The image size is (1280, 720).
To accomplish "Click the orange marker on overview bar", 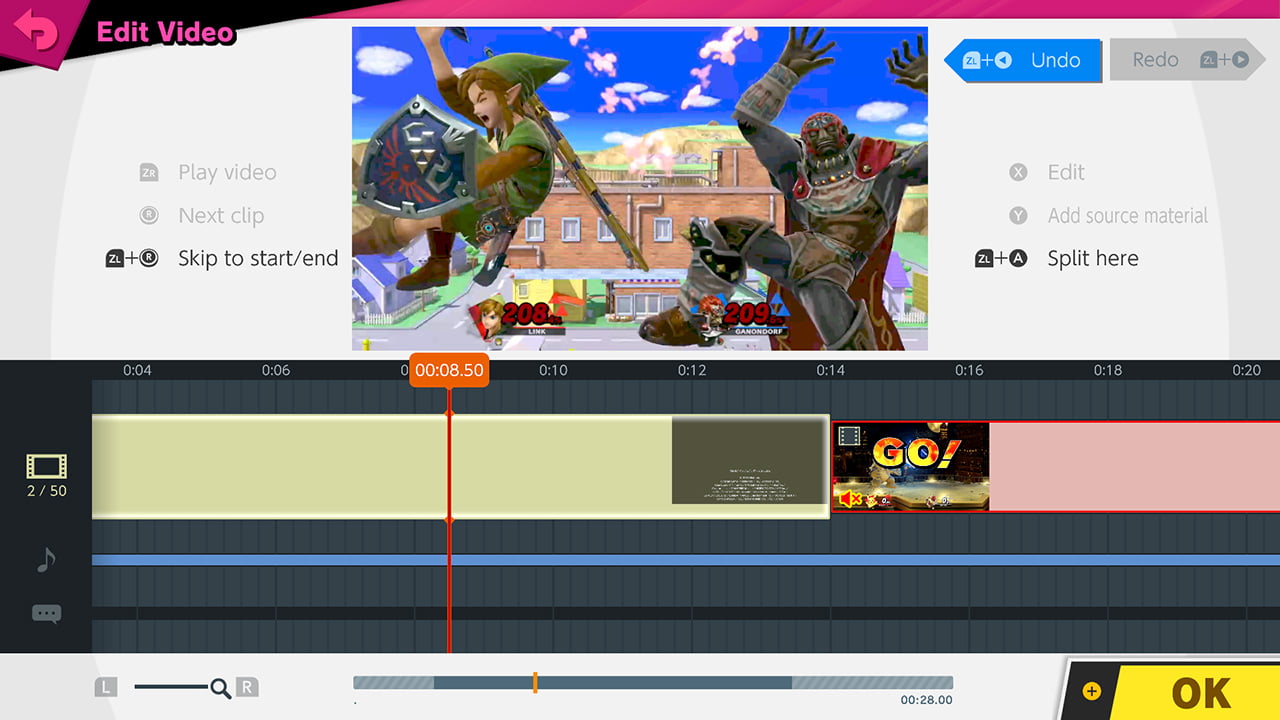I will (535, 682).
